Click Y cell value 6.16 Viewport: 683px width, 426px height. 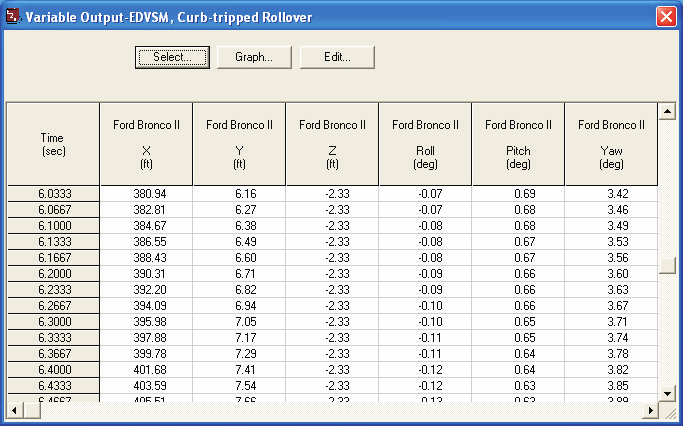pos(239,193)
